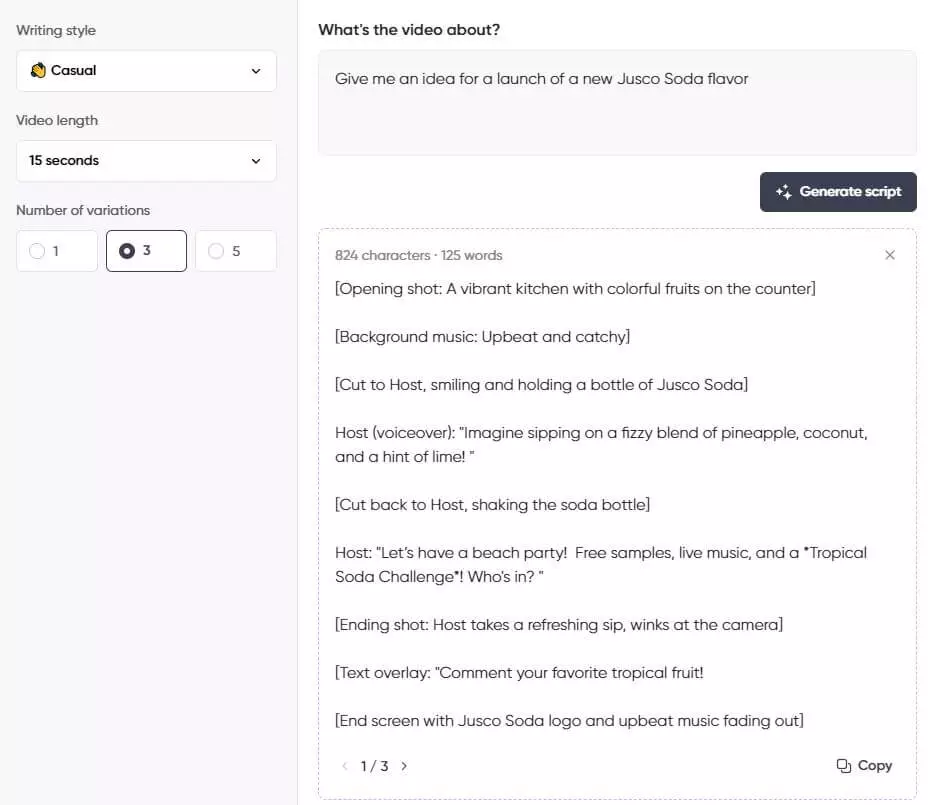Click the 824 characters word count text
This screenshot has width=928, height=805.
pos(418,255)
